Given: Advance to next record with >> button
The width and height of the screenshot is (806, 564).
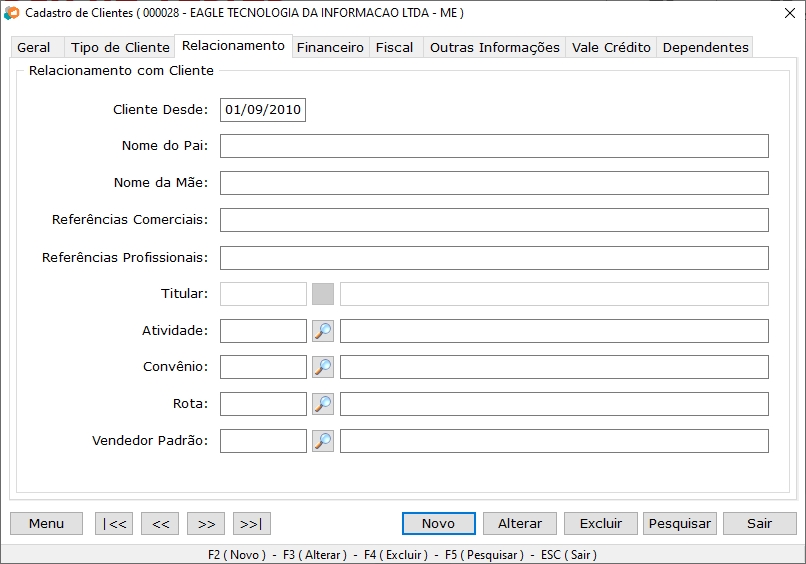Looking at the screenshot, I should [206, 523].
